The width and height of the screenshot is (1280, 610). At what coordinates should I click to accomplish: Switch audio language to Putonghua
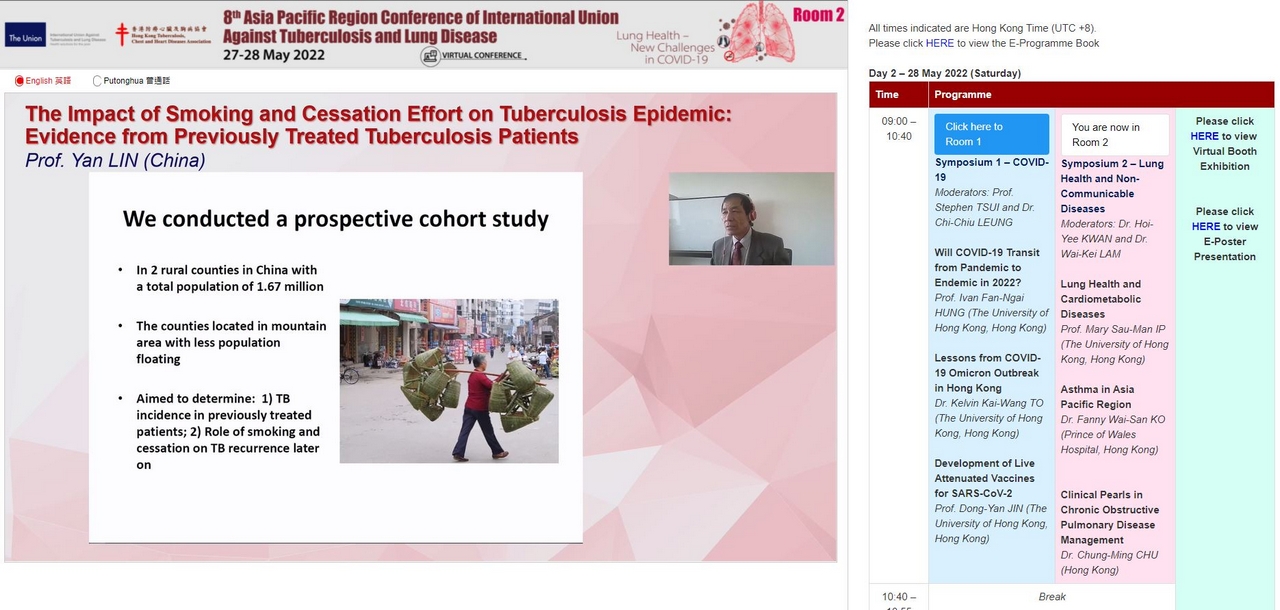97,81
